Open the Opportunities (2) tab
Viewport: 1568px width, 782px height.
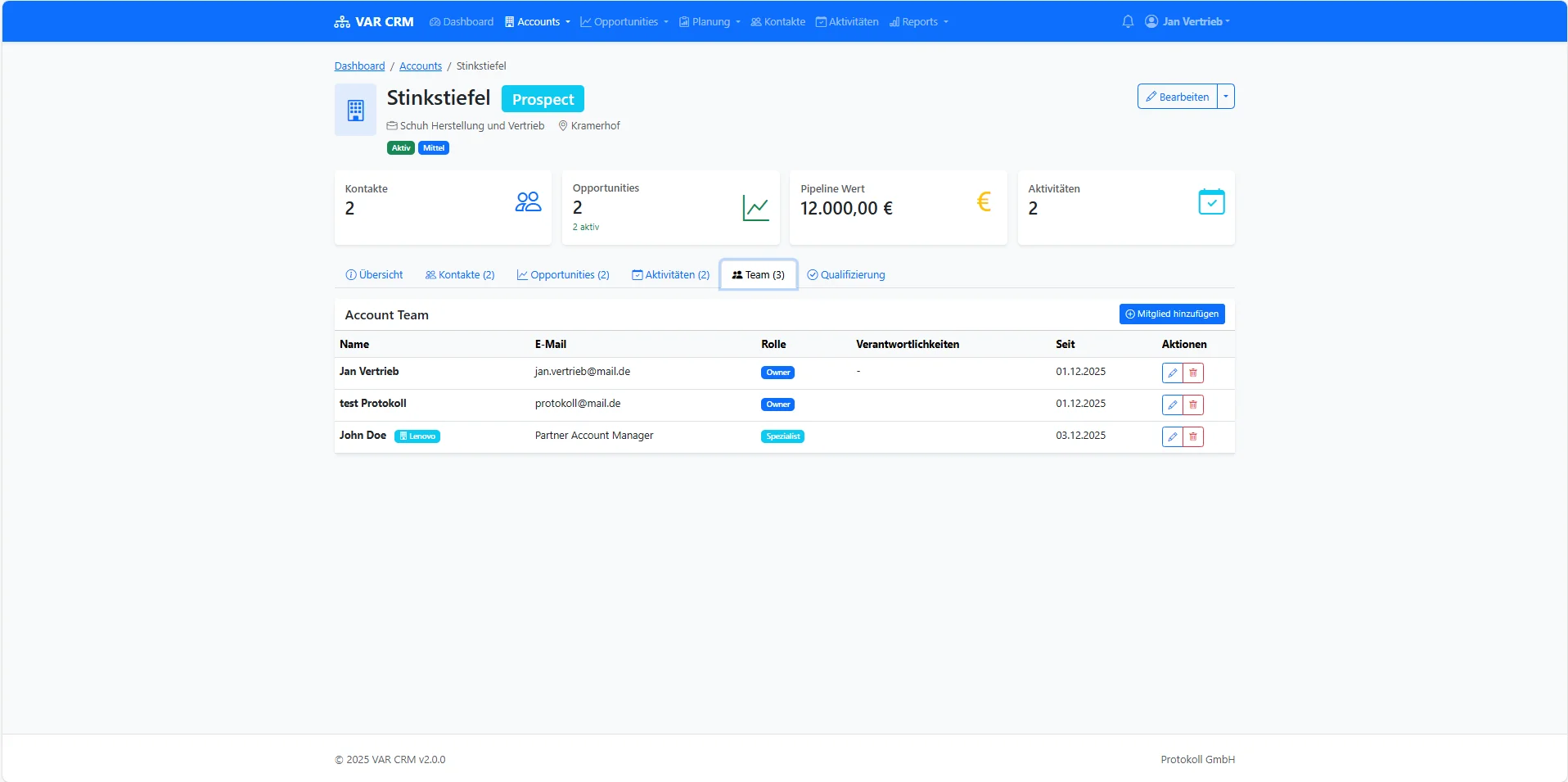[x=563, y=275]
